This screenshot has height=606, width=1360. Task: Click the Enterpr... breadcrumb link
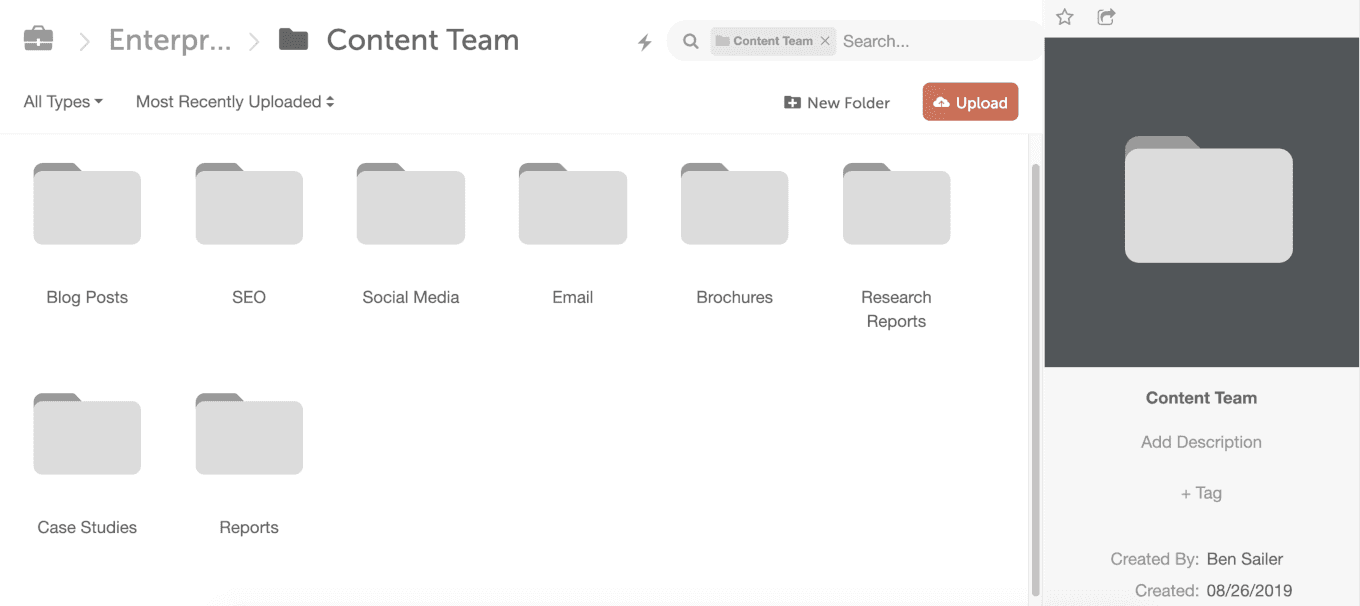tap(170, 39)
